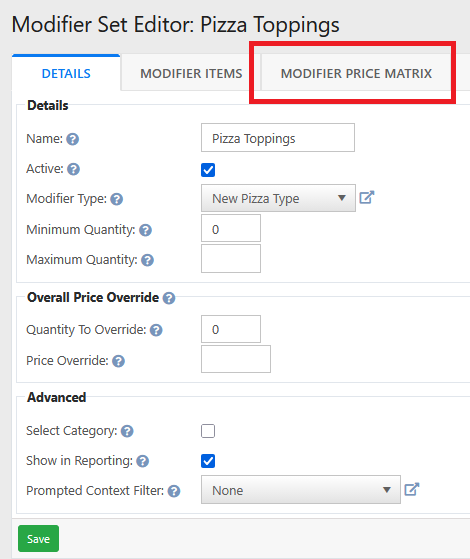The width and height of the screenshot is (470, 559).
Task: Click the Maximum Quantity field
Action: (x=231, y=258)
